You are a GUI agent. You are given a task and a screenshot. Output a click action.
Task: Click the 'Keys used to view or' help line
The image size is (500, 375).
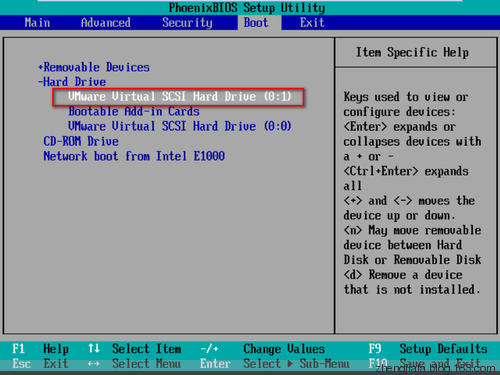click(406, 97)
